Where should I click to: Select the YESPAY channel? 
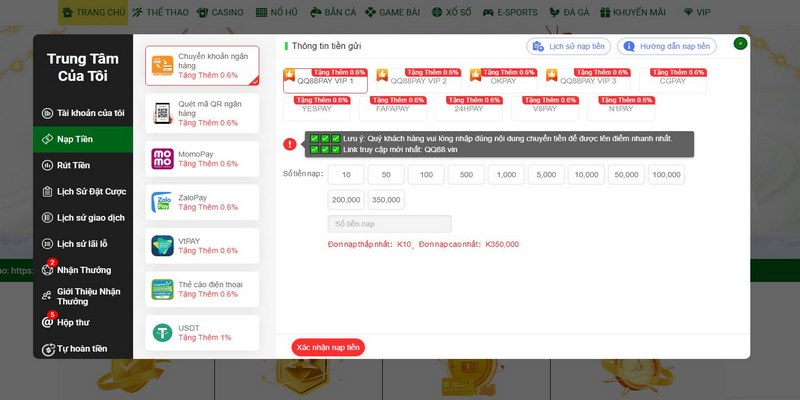click(x=317, y=109)
